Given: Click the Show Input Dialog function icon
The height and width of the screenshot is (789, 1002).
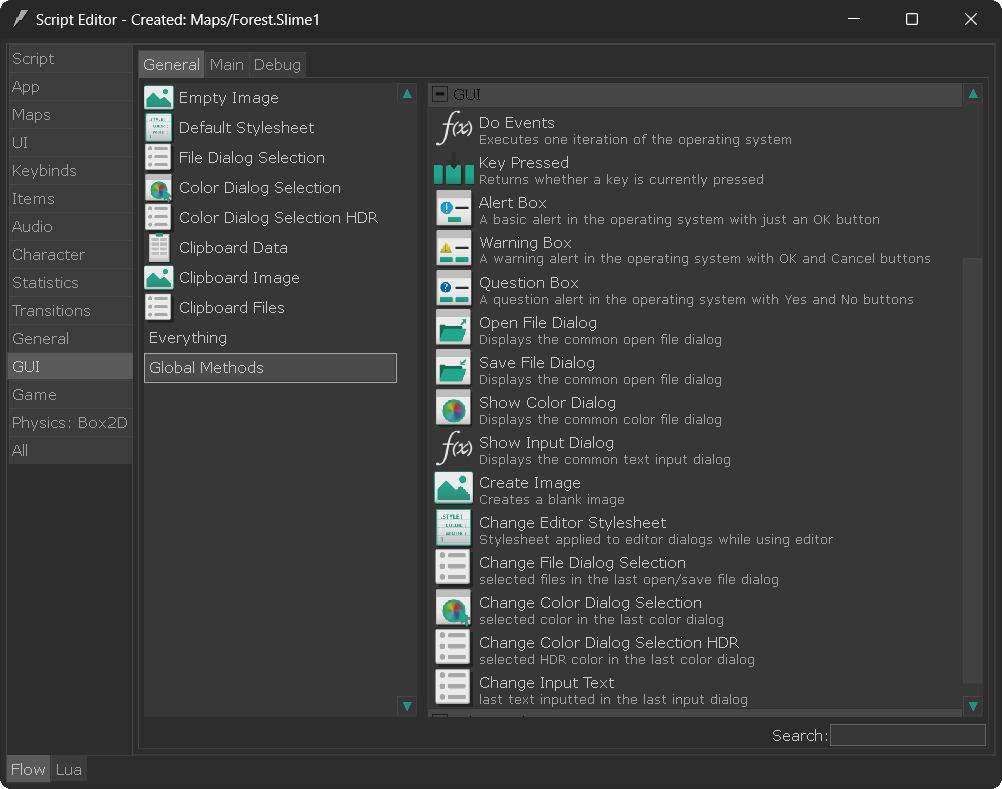Looking at the screenshot, I should tap(453, 448).
